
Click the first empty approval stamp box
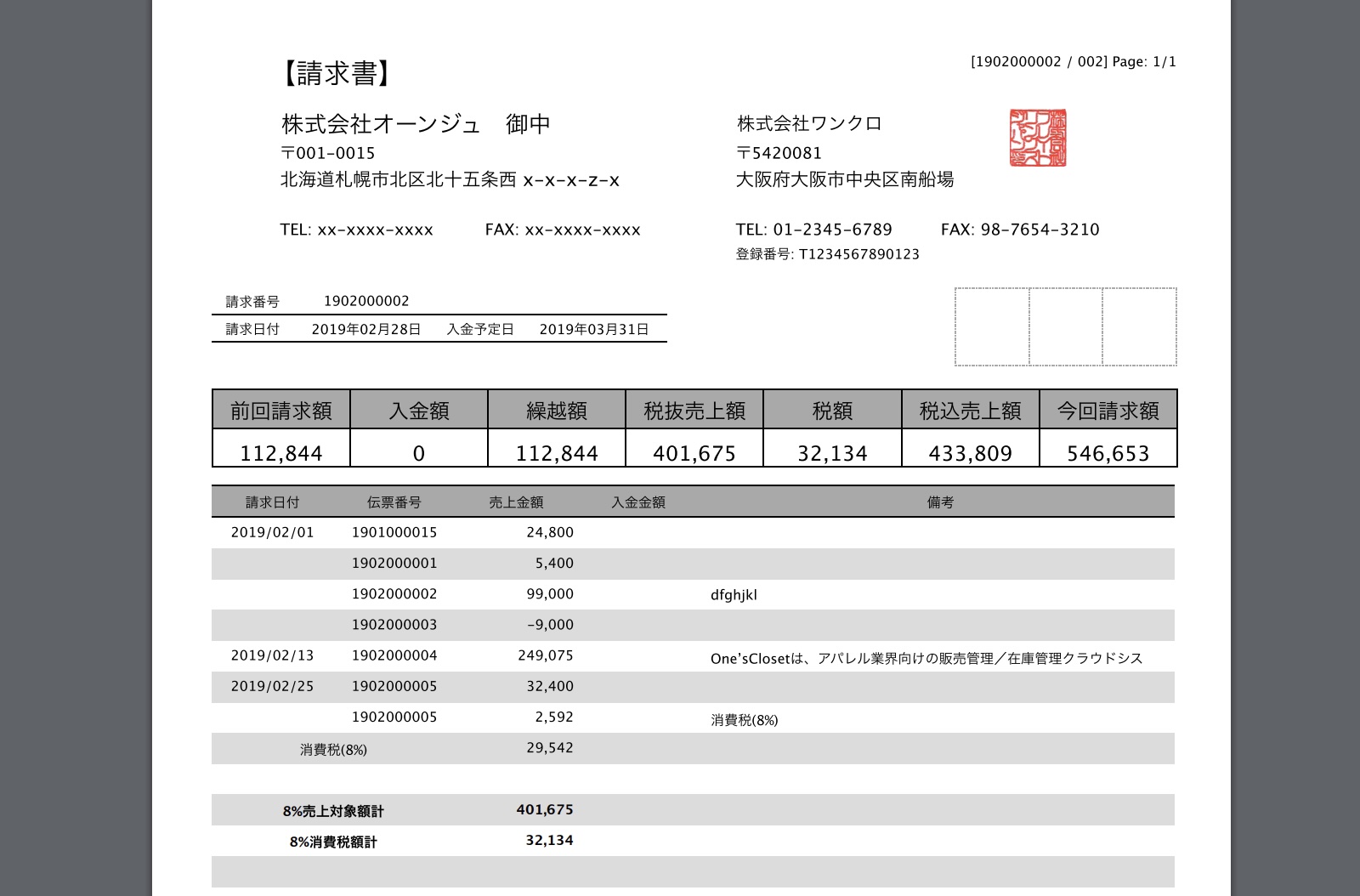click(991, 326)
